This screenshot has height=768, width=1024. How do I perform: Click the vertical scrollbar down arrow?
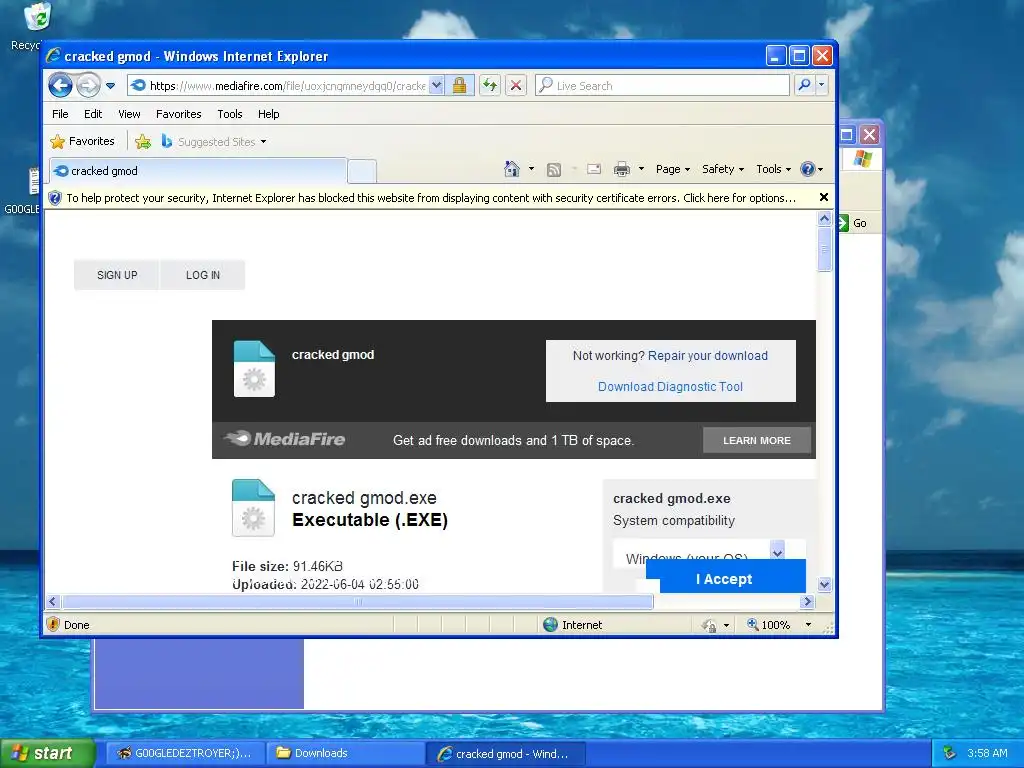tap(824, 584)
